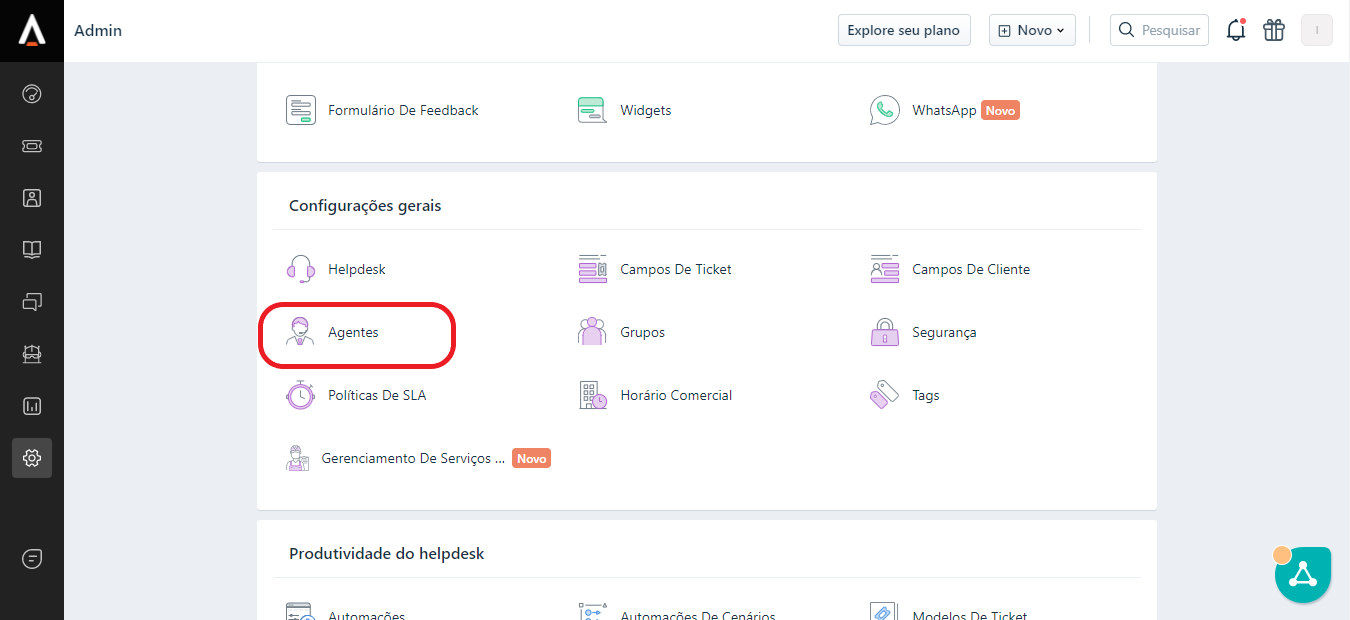Open the gift box icon
Screen dimensions: 1350x620
pyautogui.click(x=1273, y=30)
